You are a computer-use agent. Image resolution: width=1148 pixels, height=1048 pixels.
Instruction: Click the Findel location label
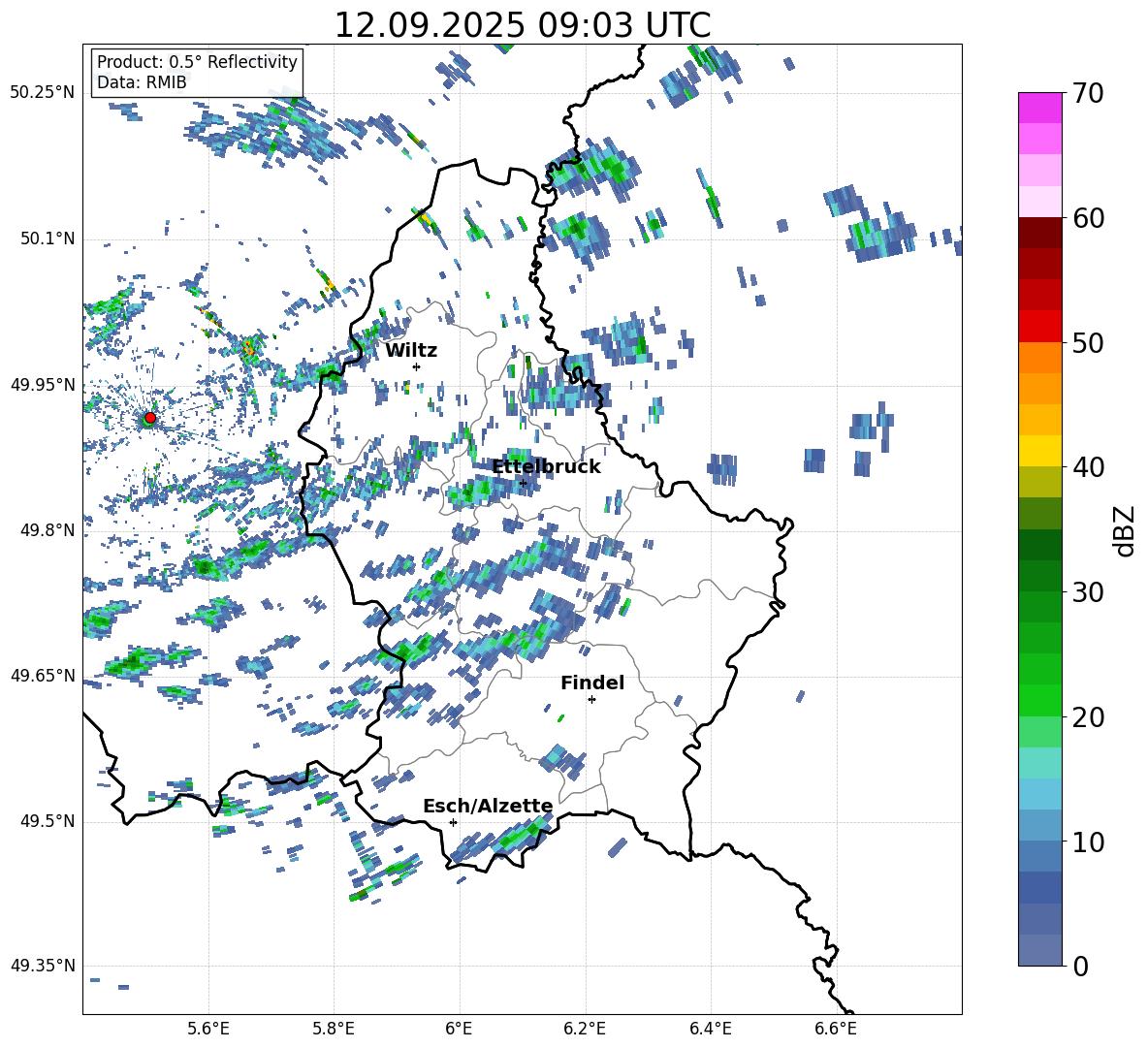pos(592,683)
